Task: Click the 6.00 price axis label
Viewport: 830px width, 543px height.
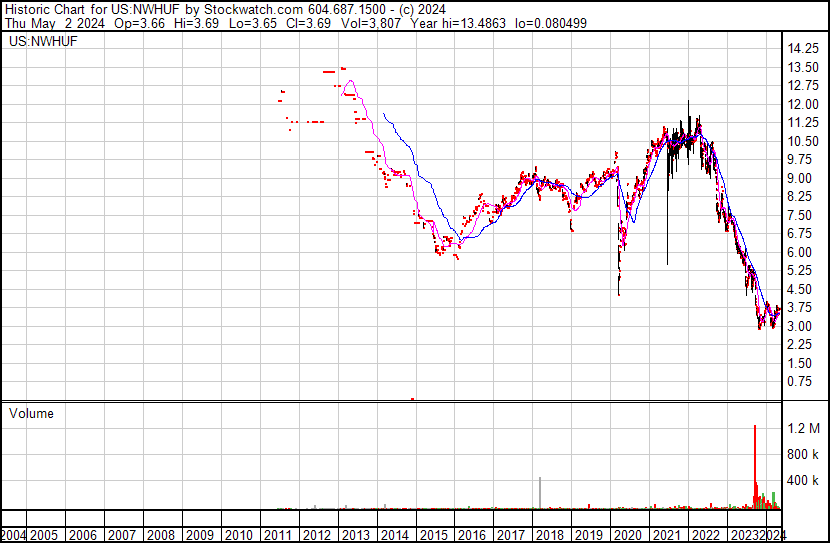Action: [799, 252]
